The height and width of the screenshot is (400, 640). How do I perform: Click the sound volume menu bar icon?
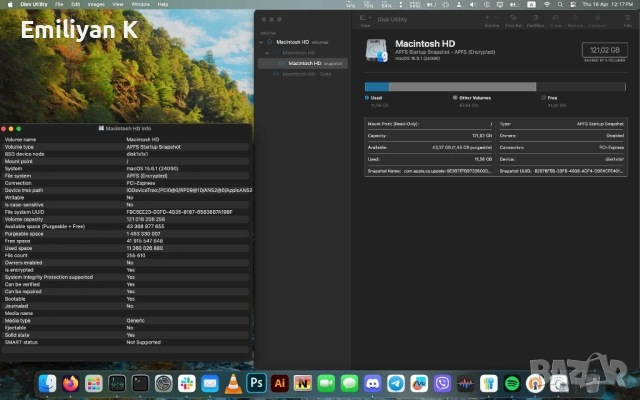473,4
